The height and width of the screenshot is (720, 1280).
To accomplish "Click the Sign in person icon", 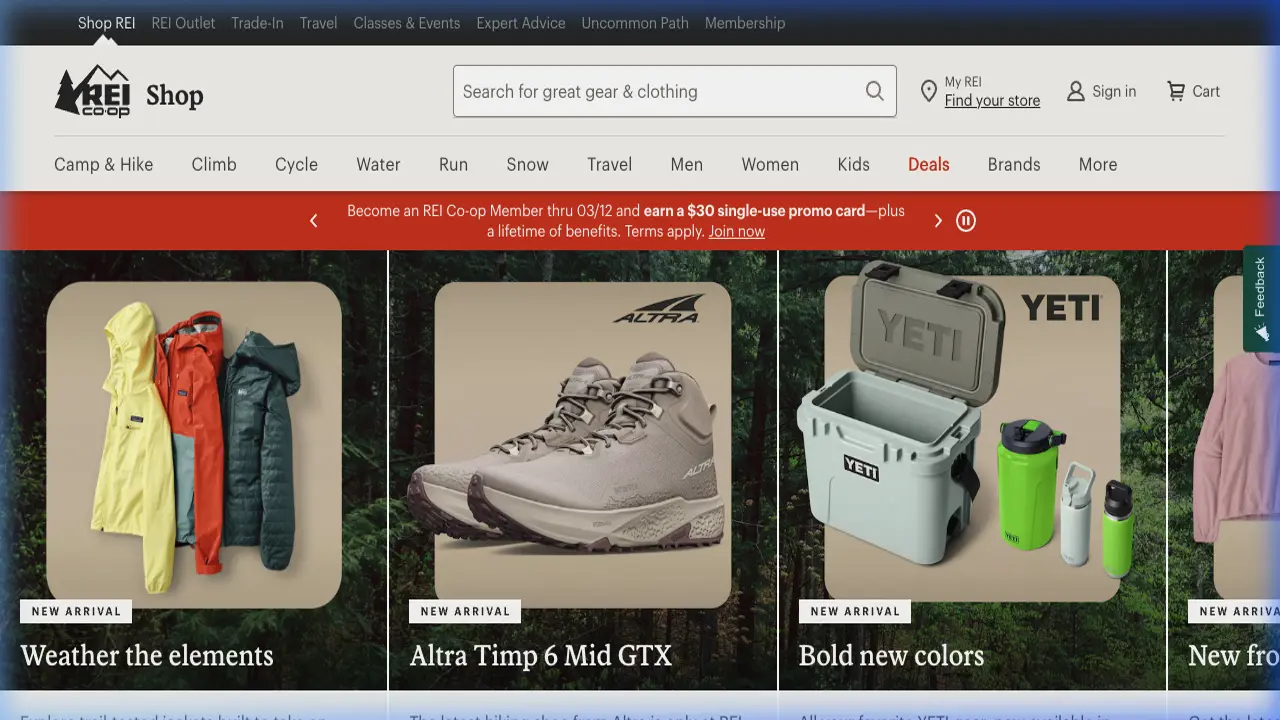I will coord(1076,91).
